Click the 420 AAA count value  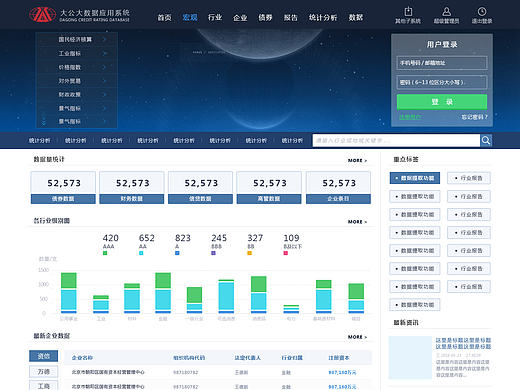pos(110,238)
